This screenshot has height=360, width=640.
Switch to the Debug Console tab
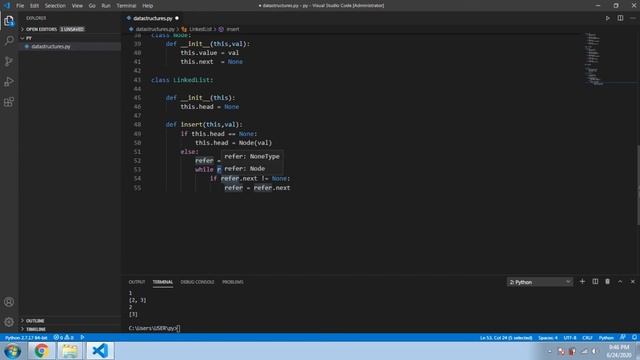pos(197,282)
